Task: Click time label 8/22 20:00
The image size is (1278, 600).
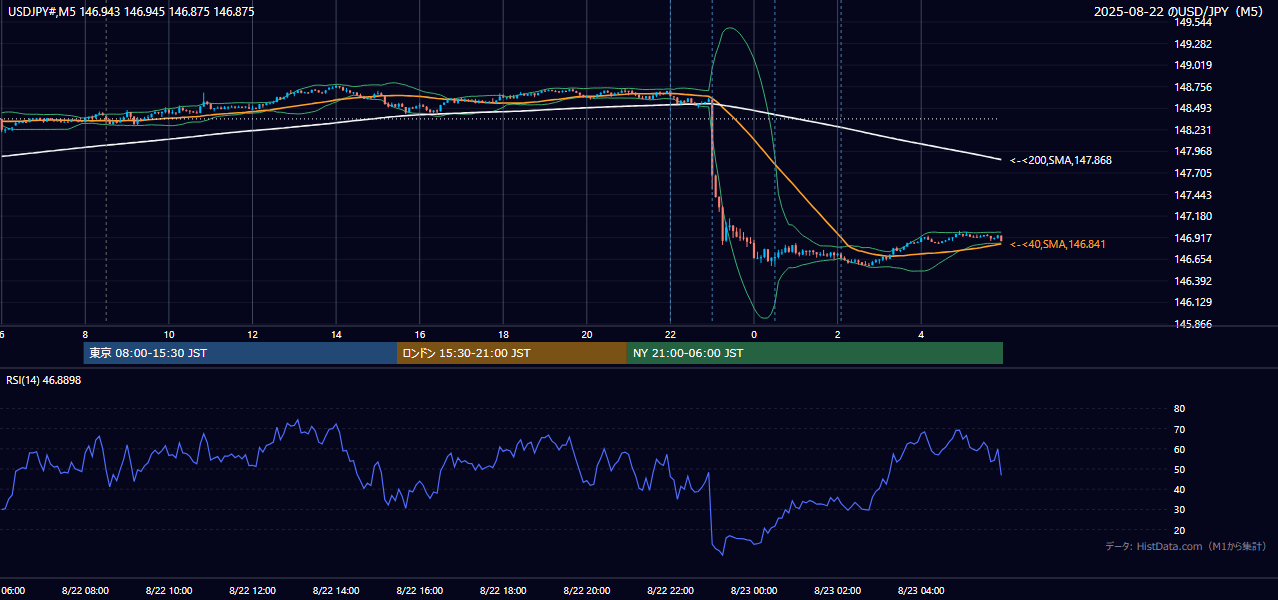Action: click(586, 591)
